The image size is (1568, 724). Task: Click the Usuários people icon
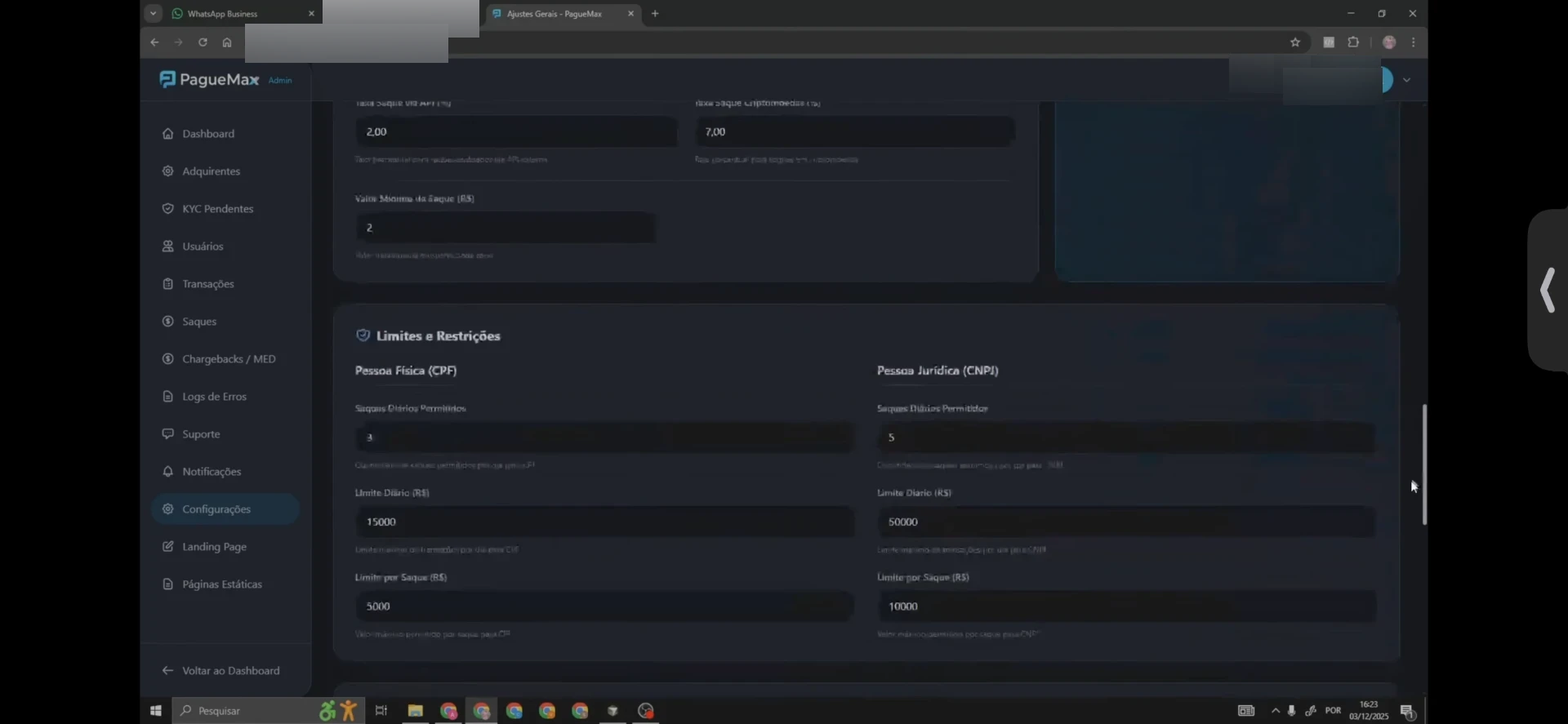167,247
